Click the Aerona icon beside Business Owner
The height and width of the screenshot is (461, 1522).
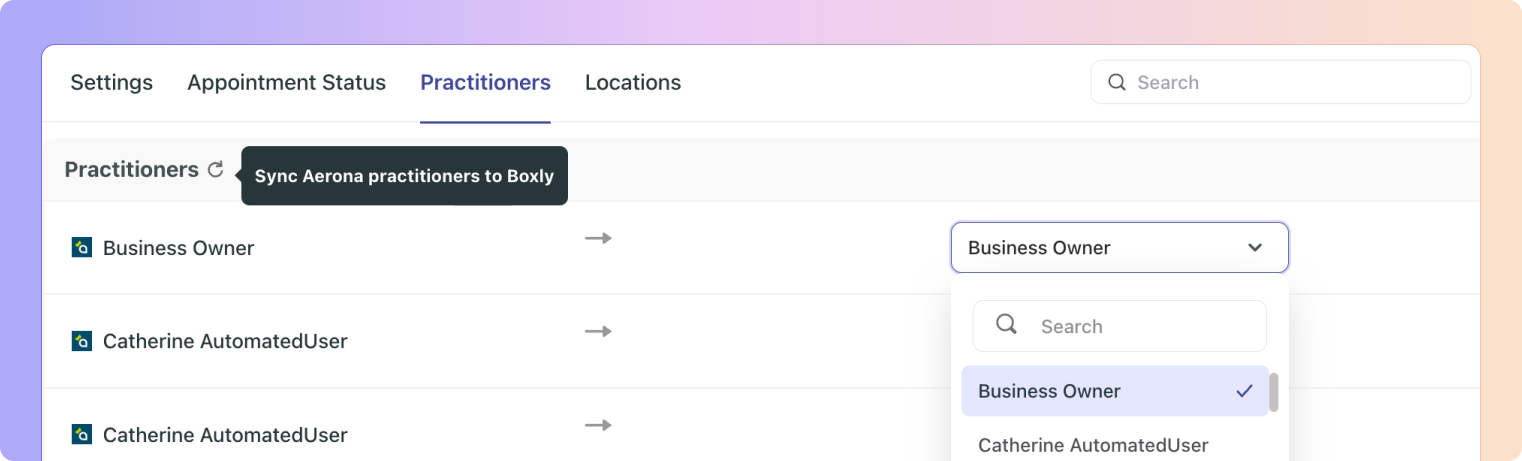click(x=82, y=248)
